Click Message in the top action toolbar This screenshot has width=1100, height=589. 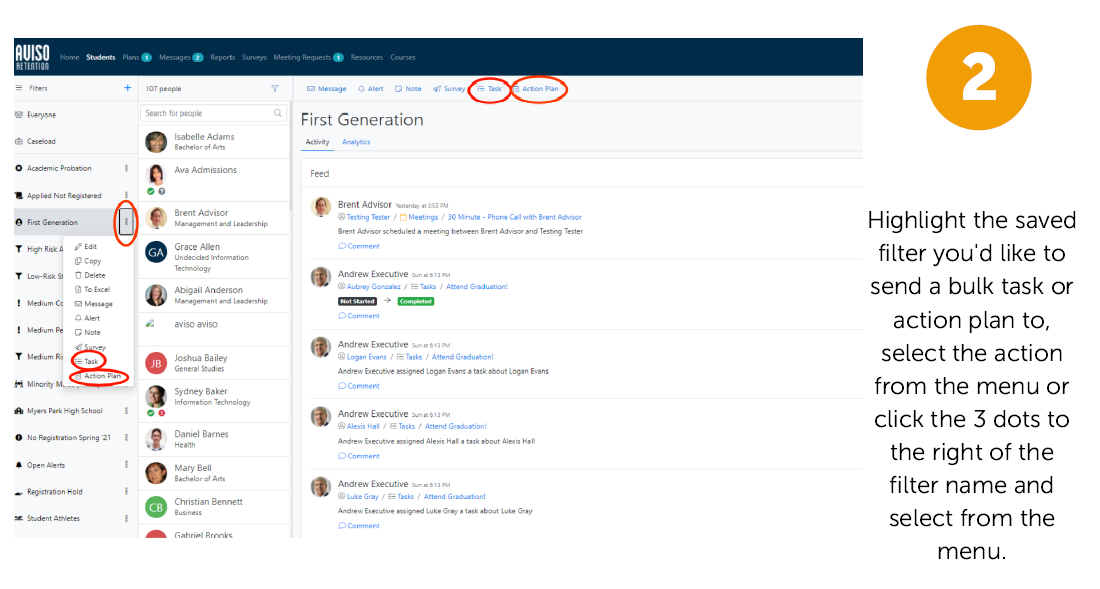327,89
